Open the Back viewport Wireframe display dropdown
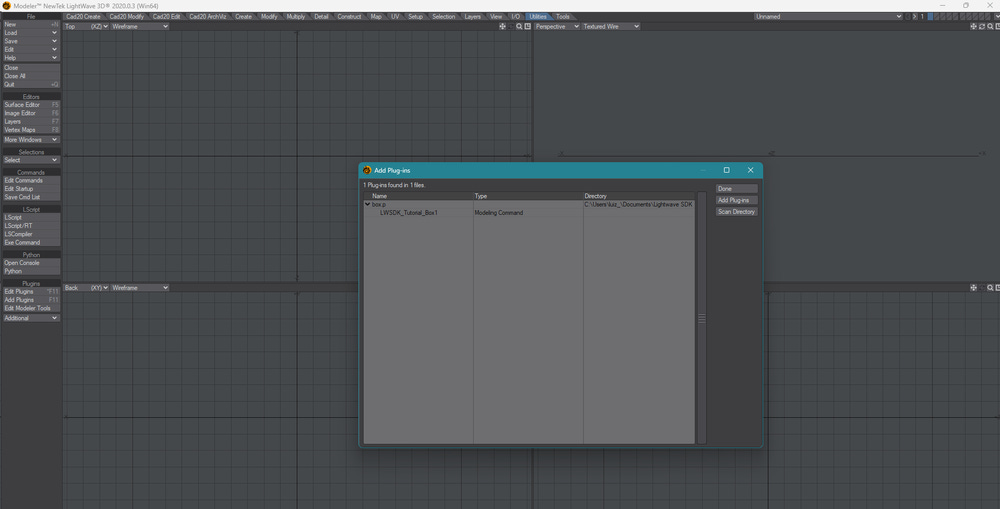 click(140, 288)
